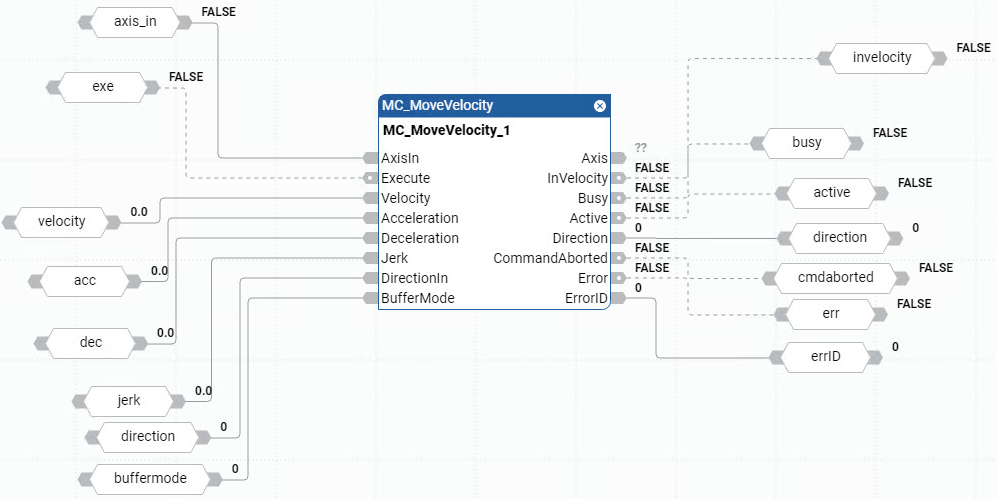
Task: Click the MC_MoveVelocity block title bar
Action: (480, 106)
